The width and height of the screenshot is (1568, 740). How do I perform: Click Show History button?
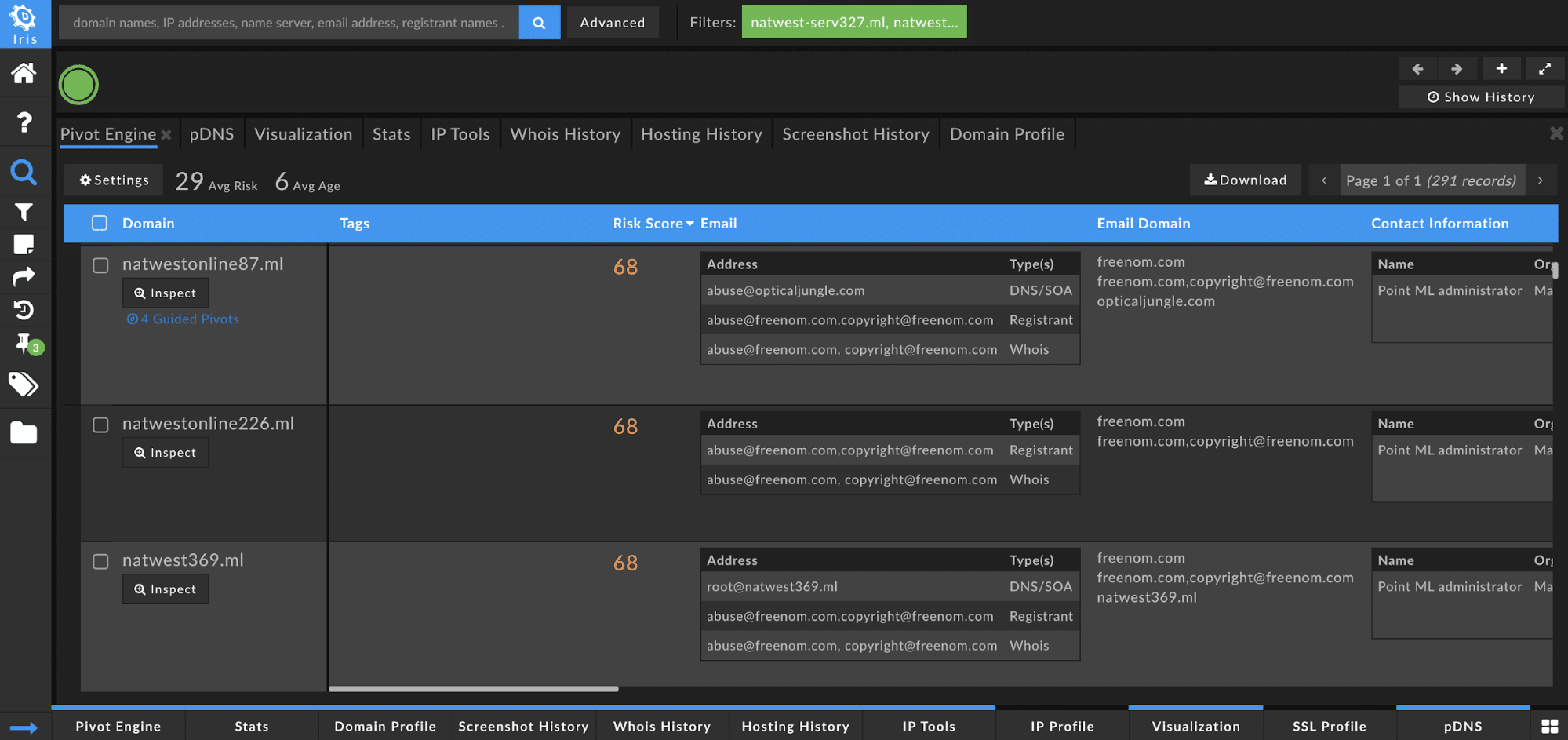click(x=1481, y=97)
